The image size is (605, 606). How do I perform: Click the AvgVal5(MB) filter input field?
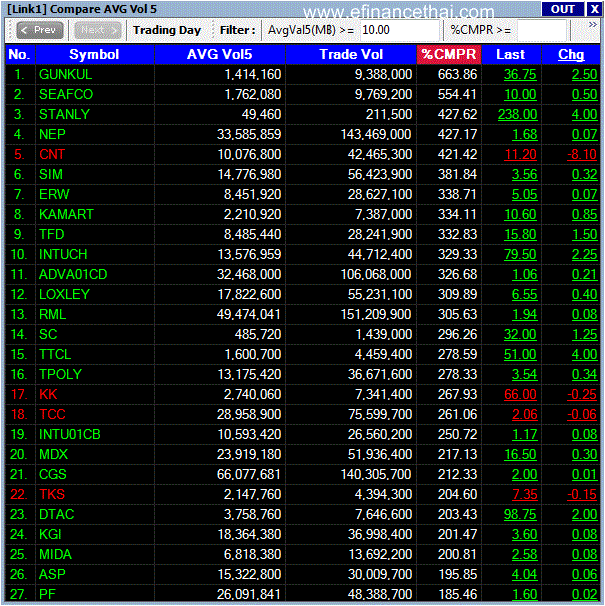pyautogui.click(x=399, y=30)
